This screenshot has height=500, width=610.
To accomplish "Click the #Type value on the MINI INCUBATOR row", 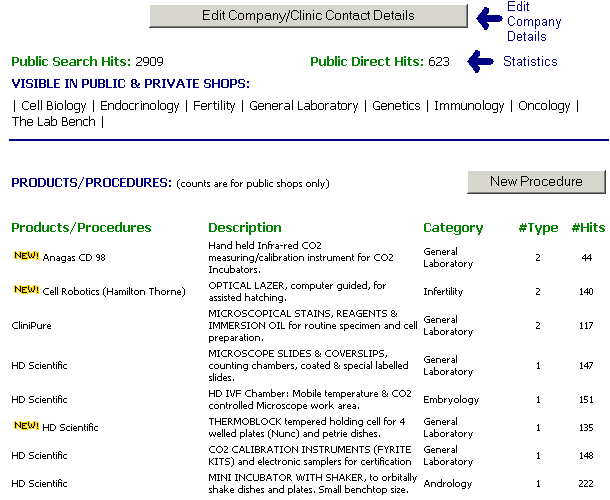I will [538, 484].
